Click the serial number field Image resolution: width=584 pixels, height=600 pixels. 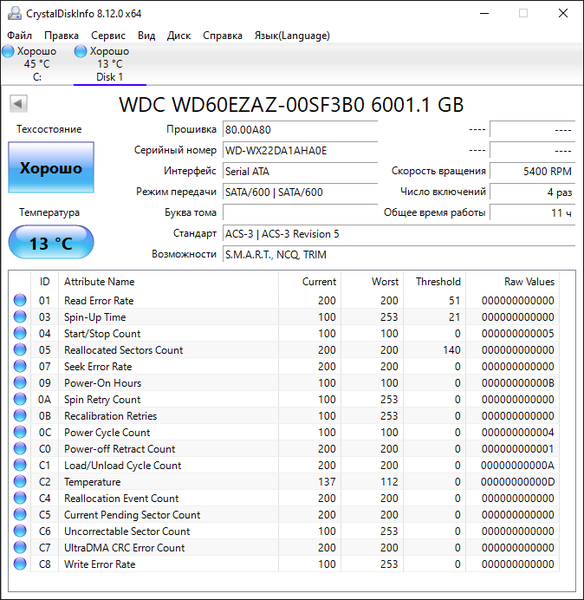click(x=300, y=150)
